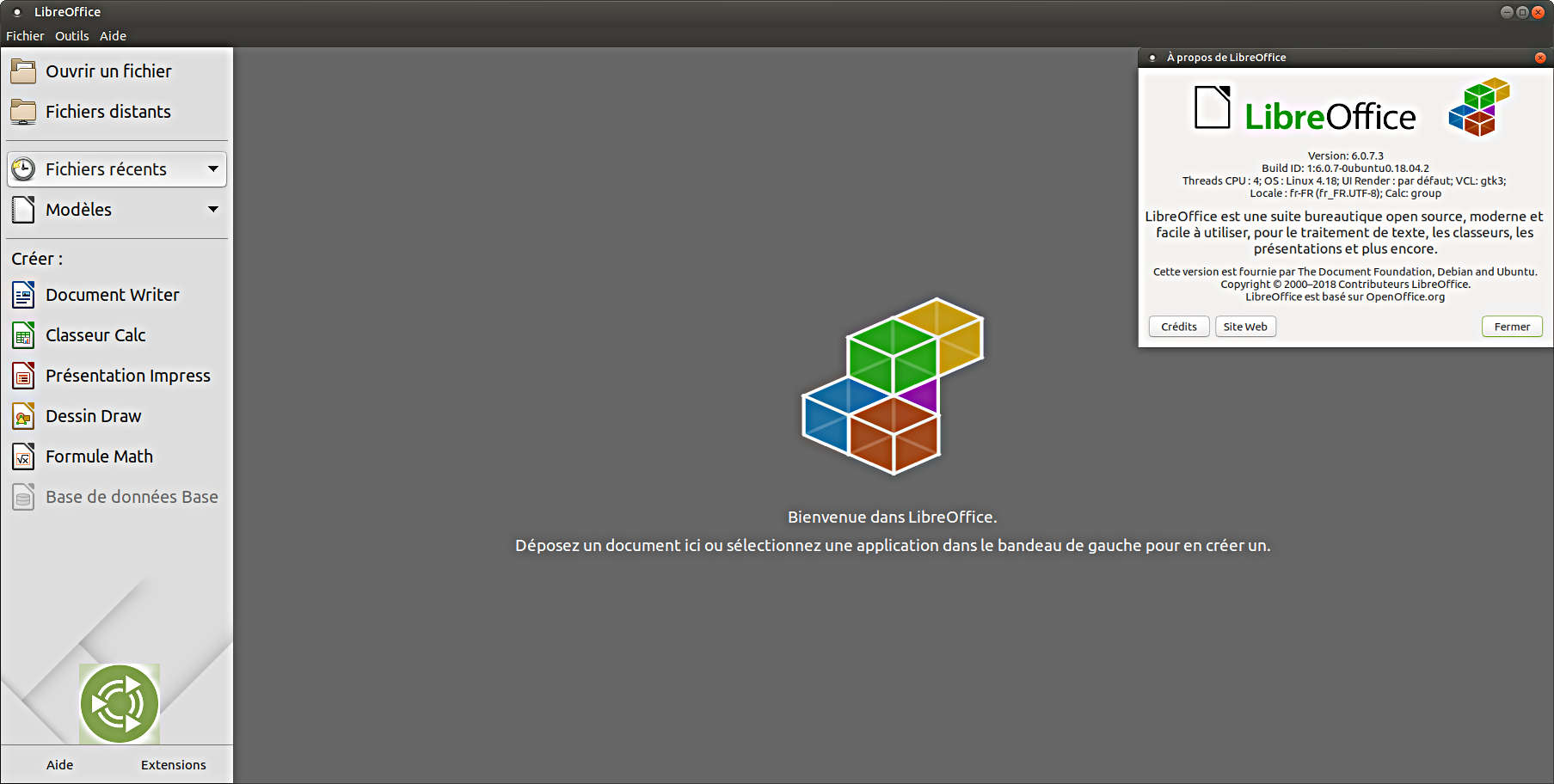
Task: Create a Dessin Draw document
Action: point(94,416)
